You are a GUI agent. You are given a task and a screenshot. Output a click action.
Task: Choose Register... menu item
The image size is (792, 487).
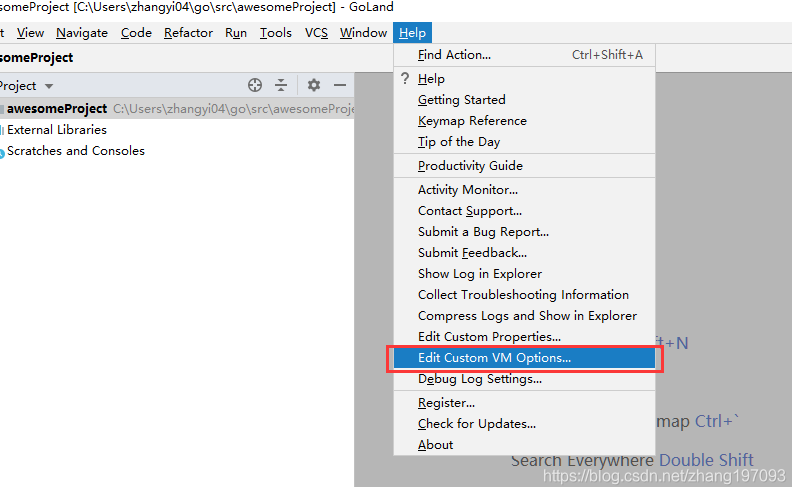pos(524,403)
